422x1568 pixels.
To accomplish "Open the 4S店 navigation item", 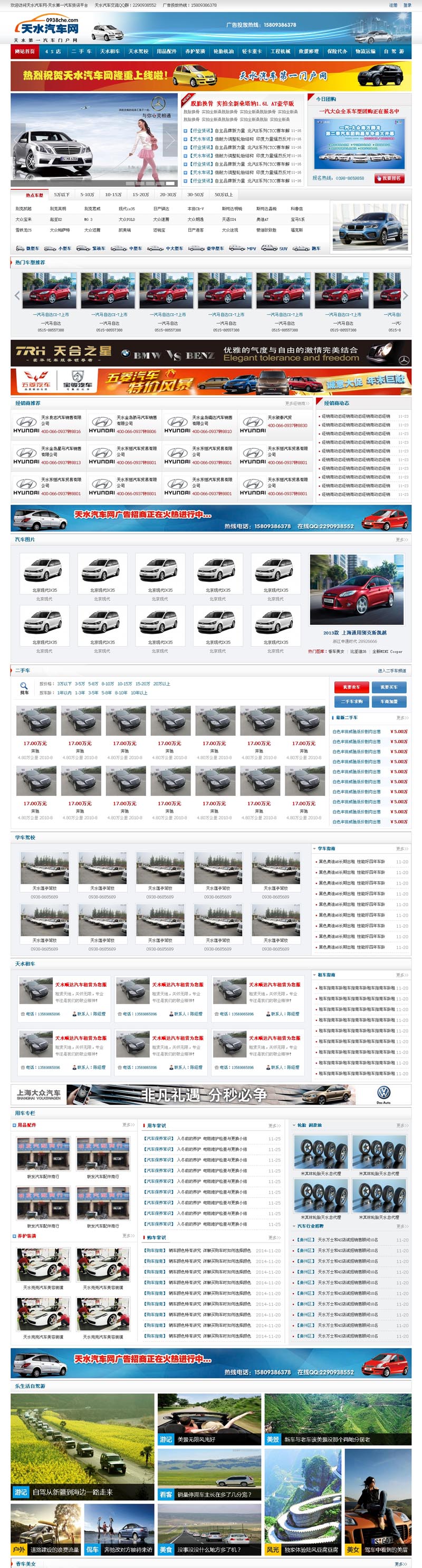I will click(53, 52).
